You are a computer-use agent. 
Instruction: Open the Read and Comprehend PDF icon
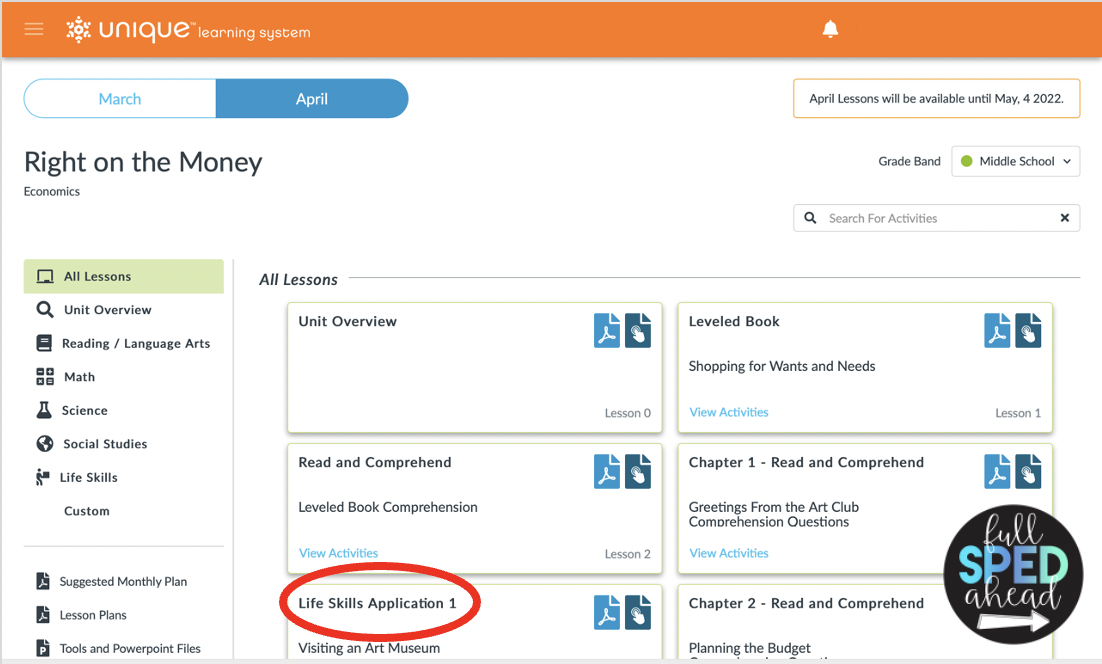coord(607,471)
